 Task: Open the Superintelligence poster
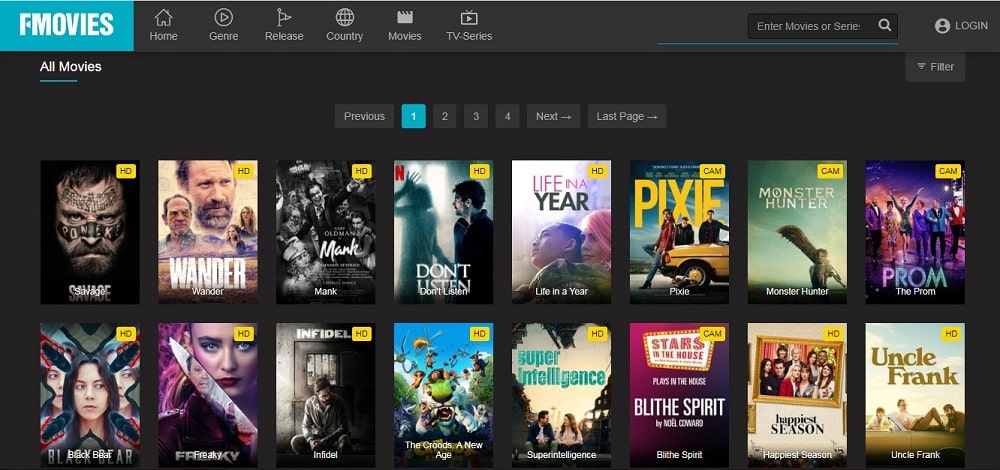coord(561,395)
